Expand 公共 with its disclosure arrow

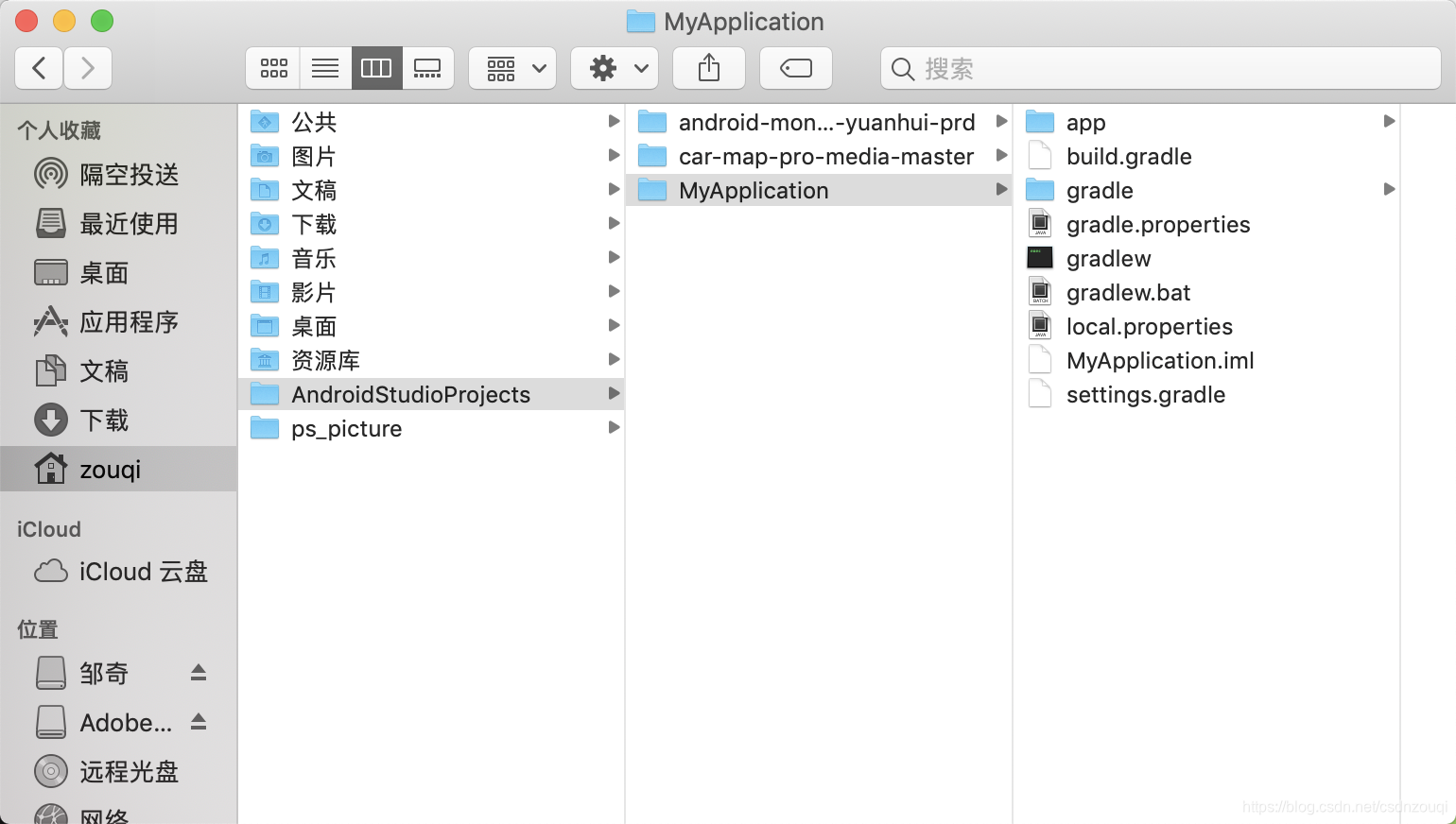click(x=614, y=121)
